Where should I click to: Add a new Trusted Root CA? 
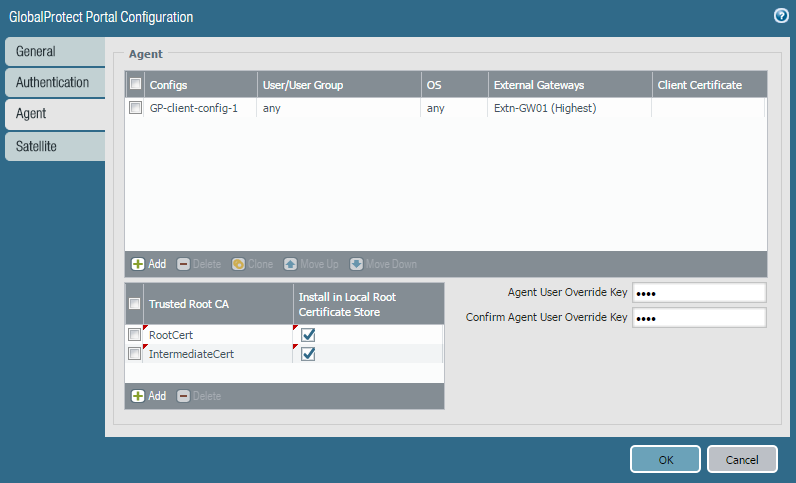pyautogui.click(x=149, y=396)
